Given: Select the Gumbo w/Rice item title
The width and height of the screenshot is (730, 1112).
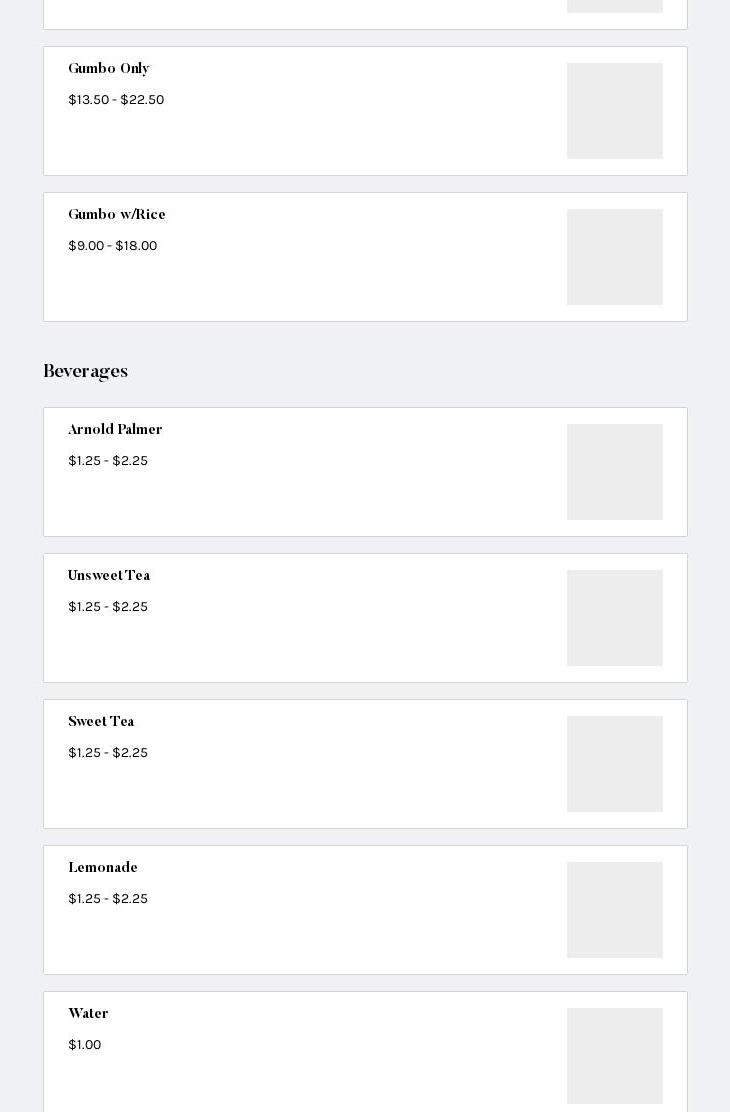Looking at the screenshot, I should [x=117, y=215].
